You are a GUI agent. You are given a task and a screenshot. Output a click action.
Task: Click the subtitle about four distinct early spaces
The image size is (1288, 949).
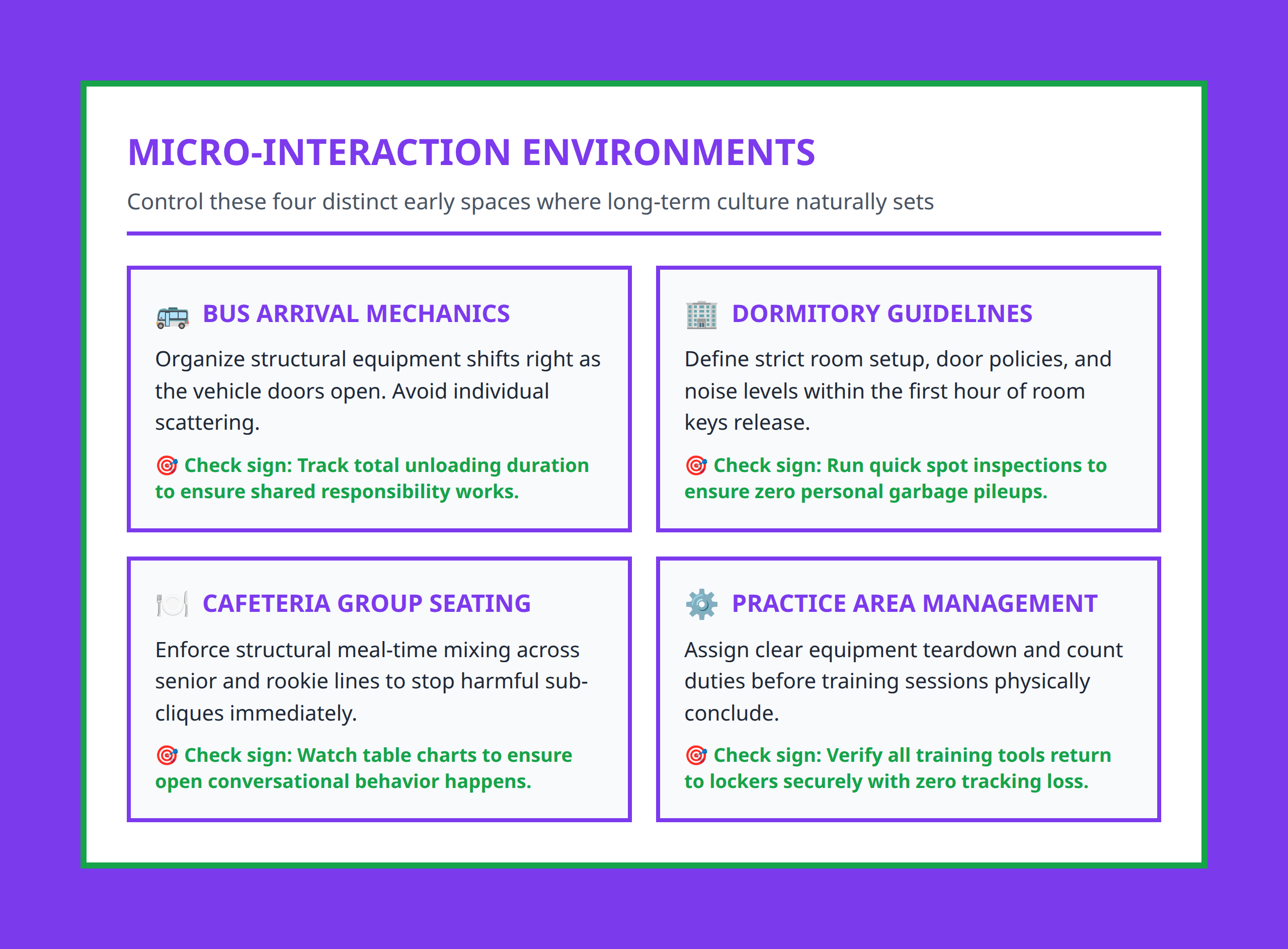click(x=530, y=202)
